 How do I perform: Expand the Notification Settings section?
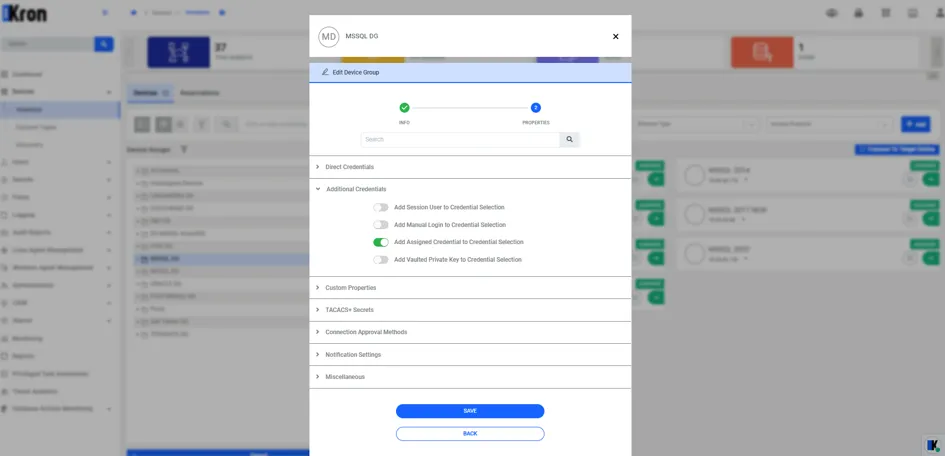(470, 355)
